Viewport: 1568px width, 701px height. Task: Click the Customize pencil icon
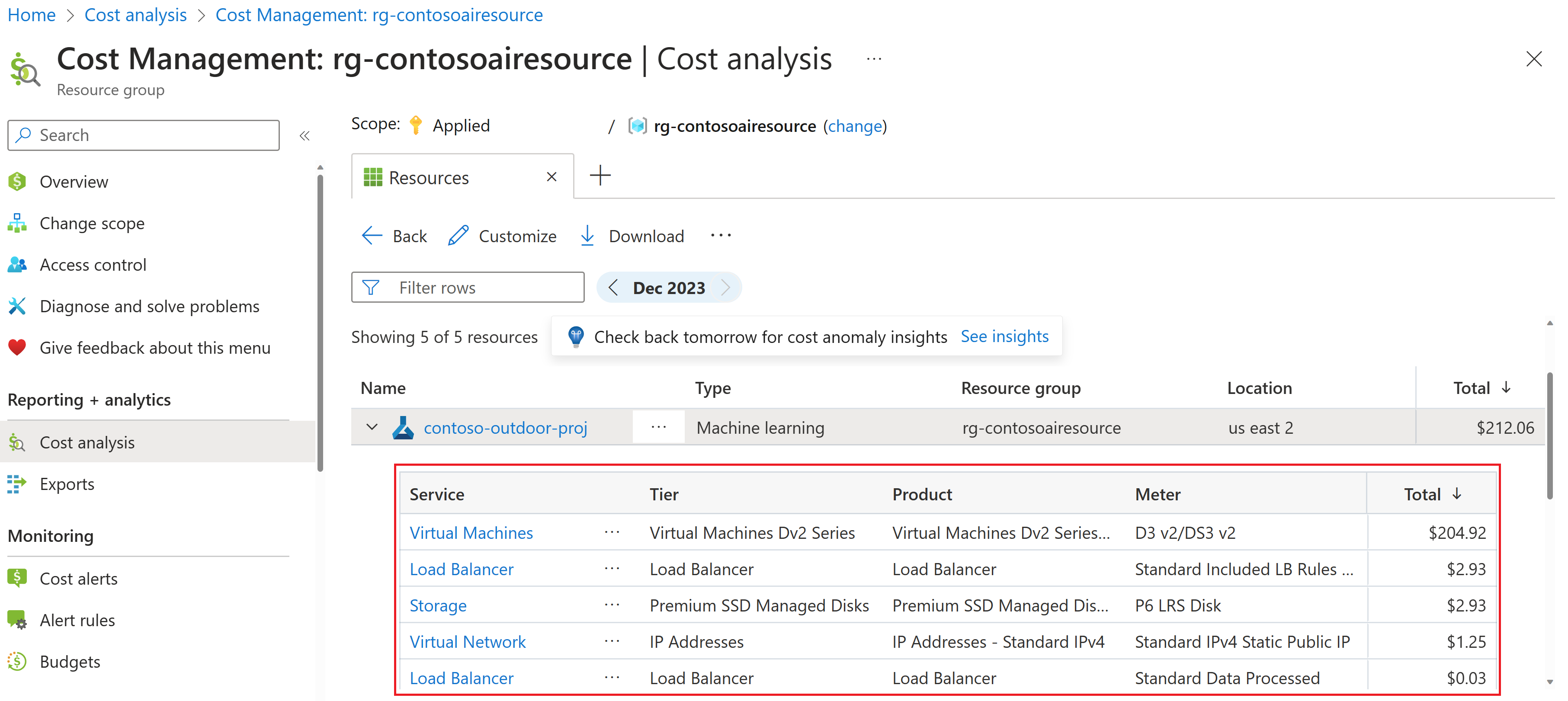(458, 236)
